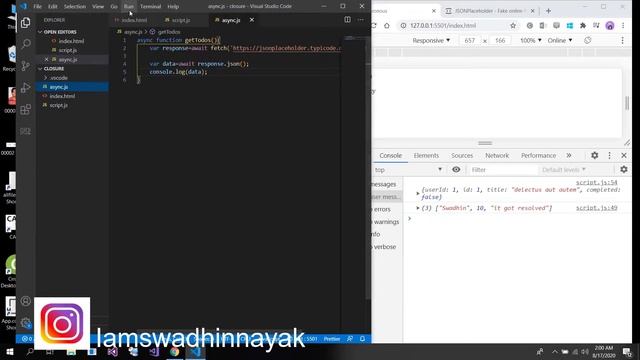Open the Chrome profile avatar
Image resolution: width=640 pixels, height=360 pixels.
coord(610,25)
